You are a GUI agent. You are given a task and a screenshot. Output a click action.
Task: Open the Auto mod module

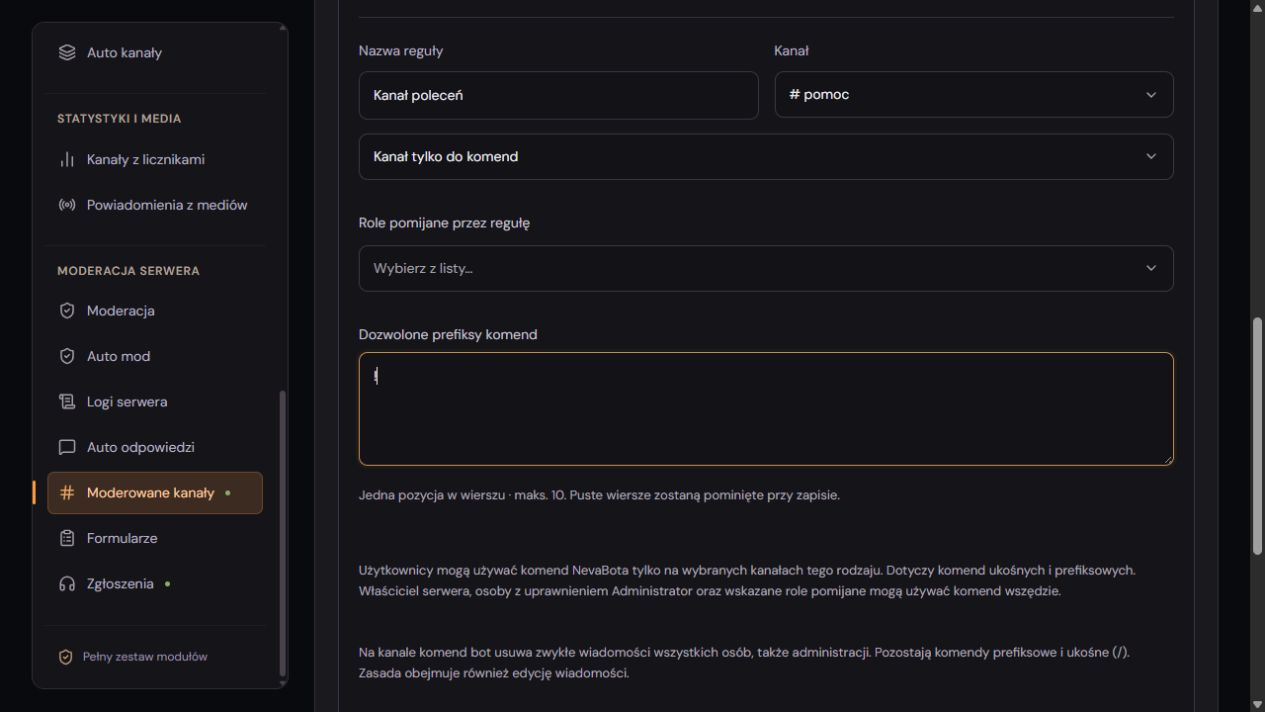[155, 356]
